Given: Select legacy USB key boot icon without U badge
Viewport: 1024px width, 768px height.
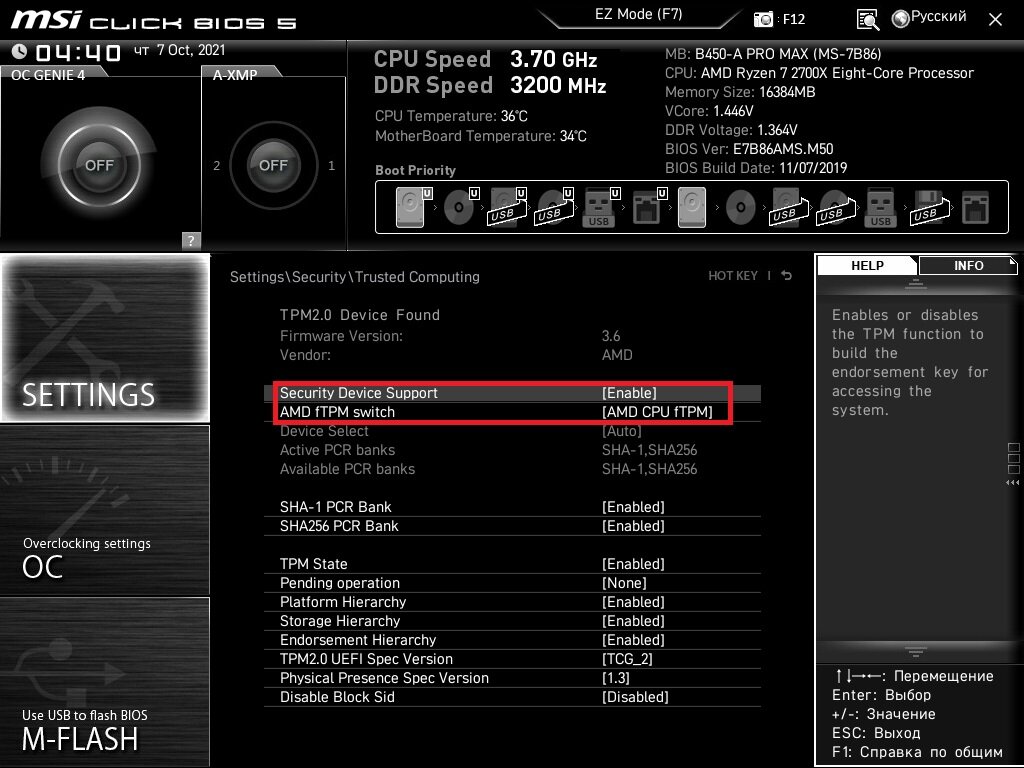Looking at the screenshot, I should click(x=880, y=207).
